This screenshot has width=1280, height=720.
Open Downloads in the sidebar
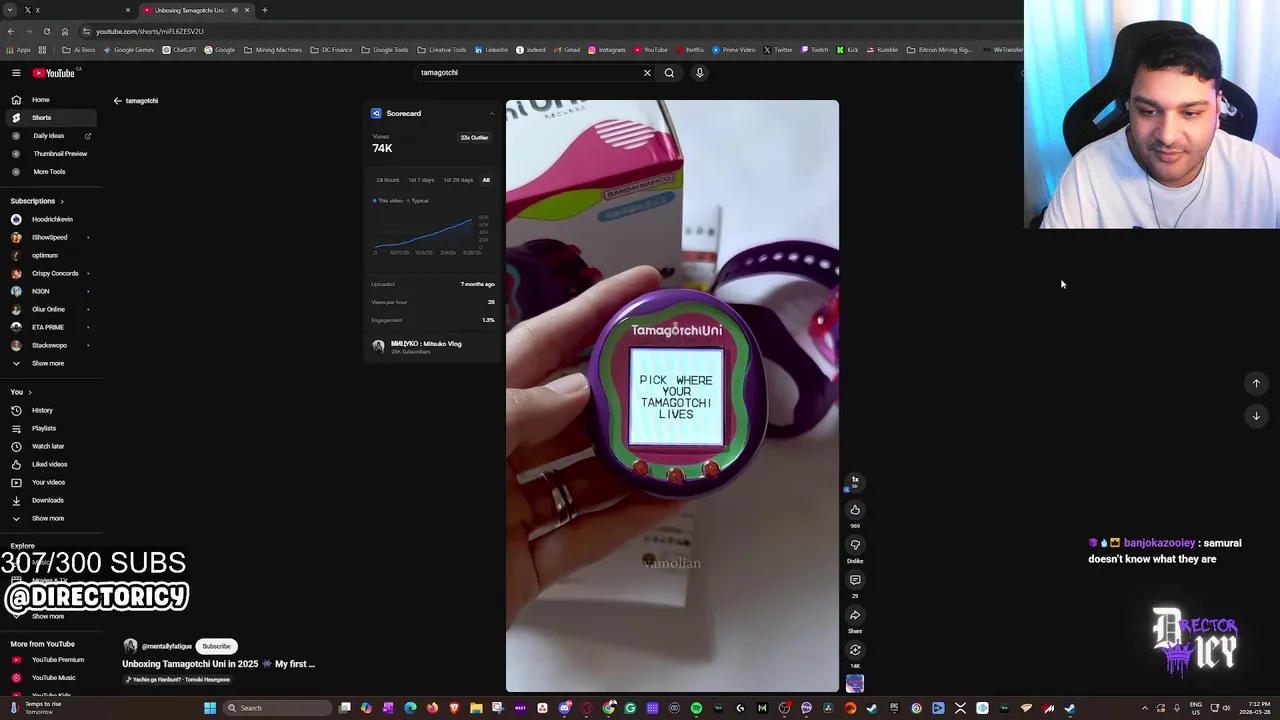[x=50, y=500]
